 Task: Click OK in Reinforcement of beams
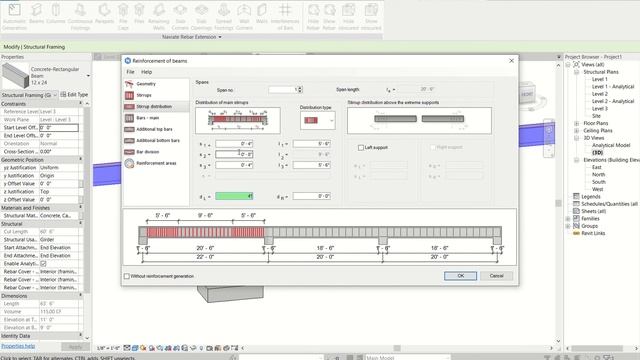click(x=460, y=276)
